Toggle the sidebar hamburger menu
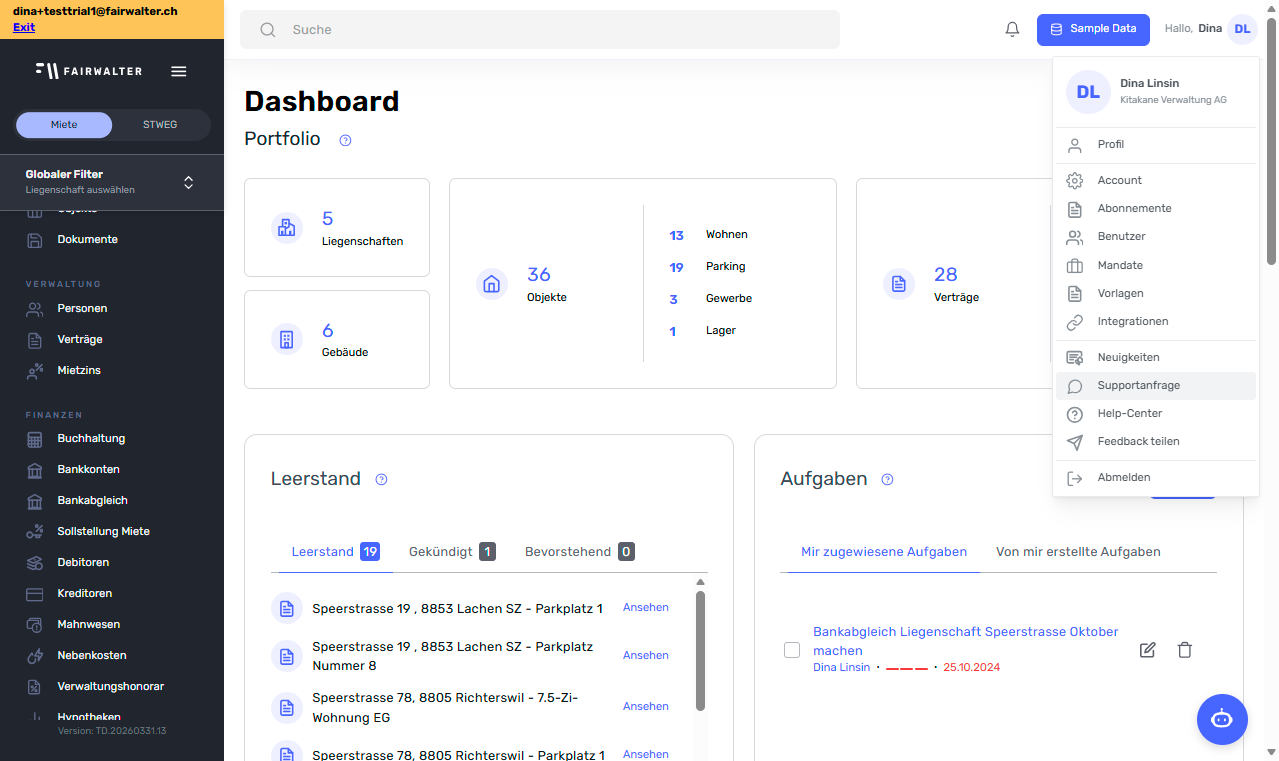The width and height of the screenshot is (1279, 761). 178,71
